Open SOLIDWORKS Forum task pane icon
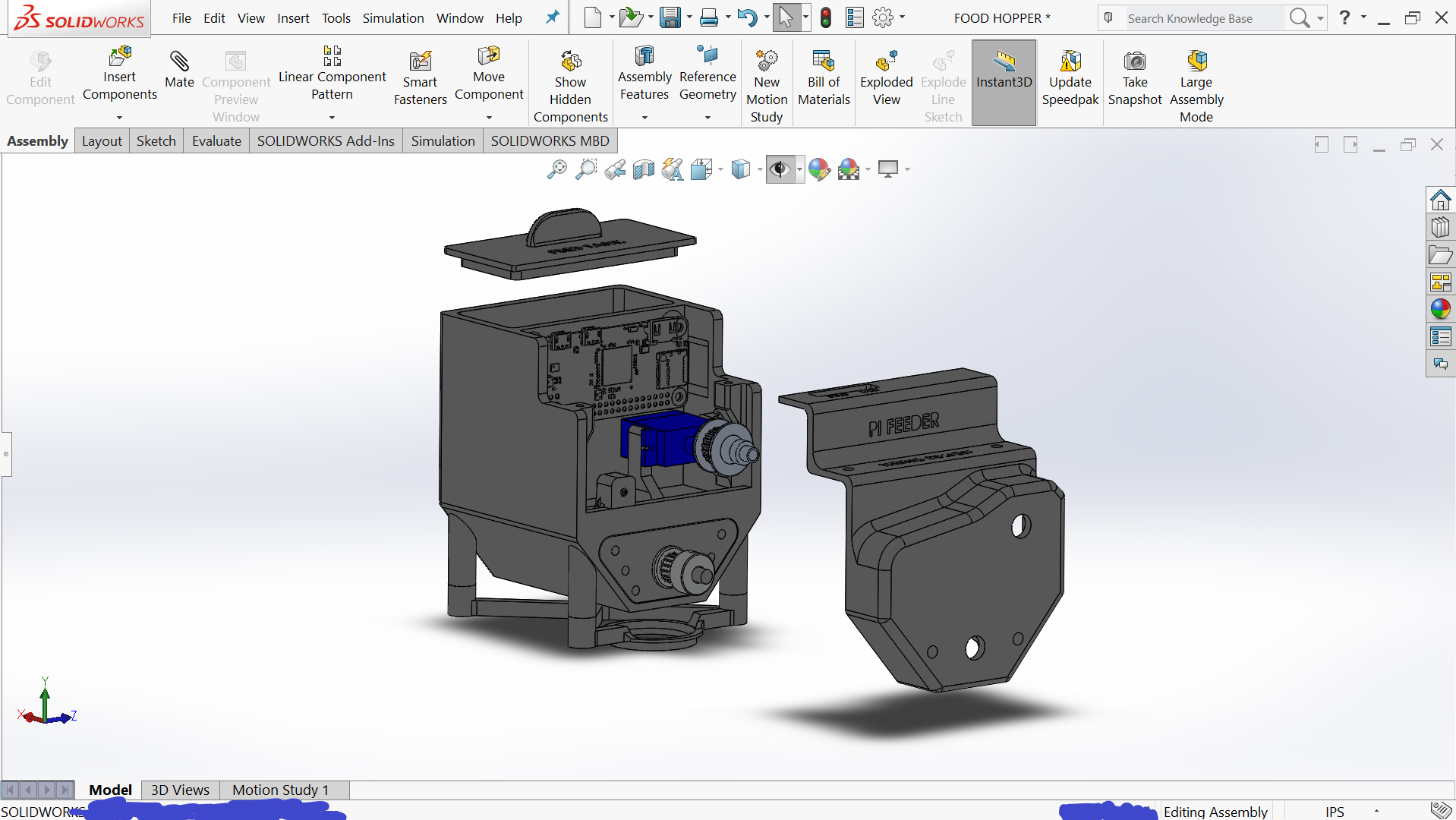Viewport: 1456px width, 820px height. tap(1440, 364)
